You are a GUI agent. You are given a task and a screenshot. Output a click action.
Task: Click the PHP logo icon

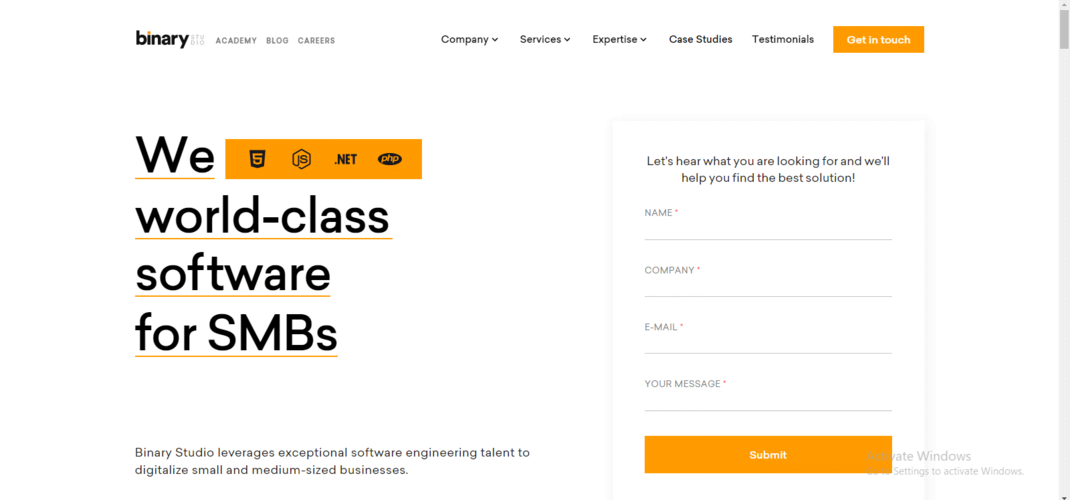(390, 159)
